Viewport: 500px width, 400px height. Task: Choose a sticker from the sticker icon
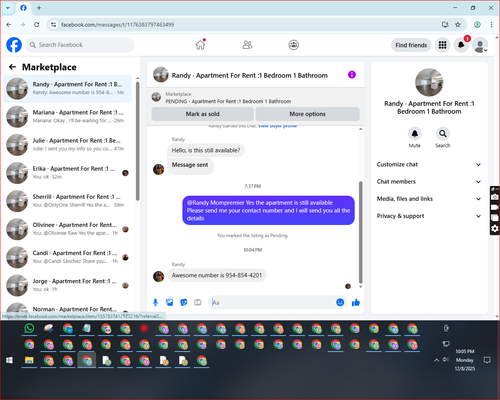click(x=184, y=302)
